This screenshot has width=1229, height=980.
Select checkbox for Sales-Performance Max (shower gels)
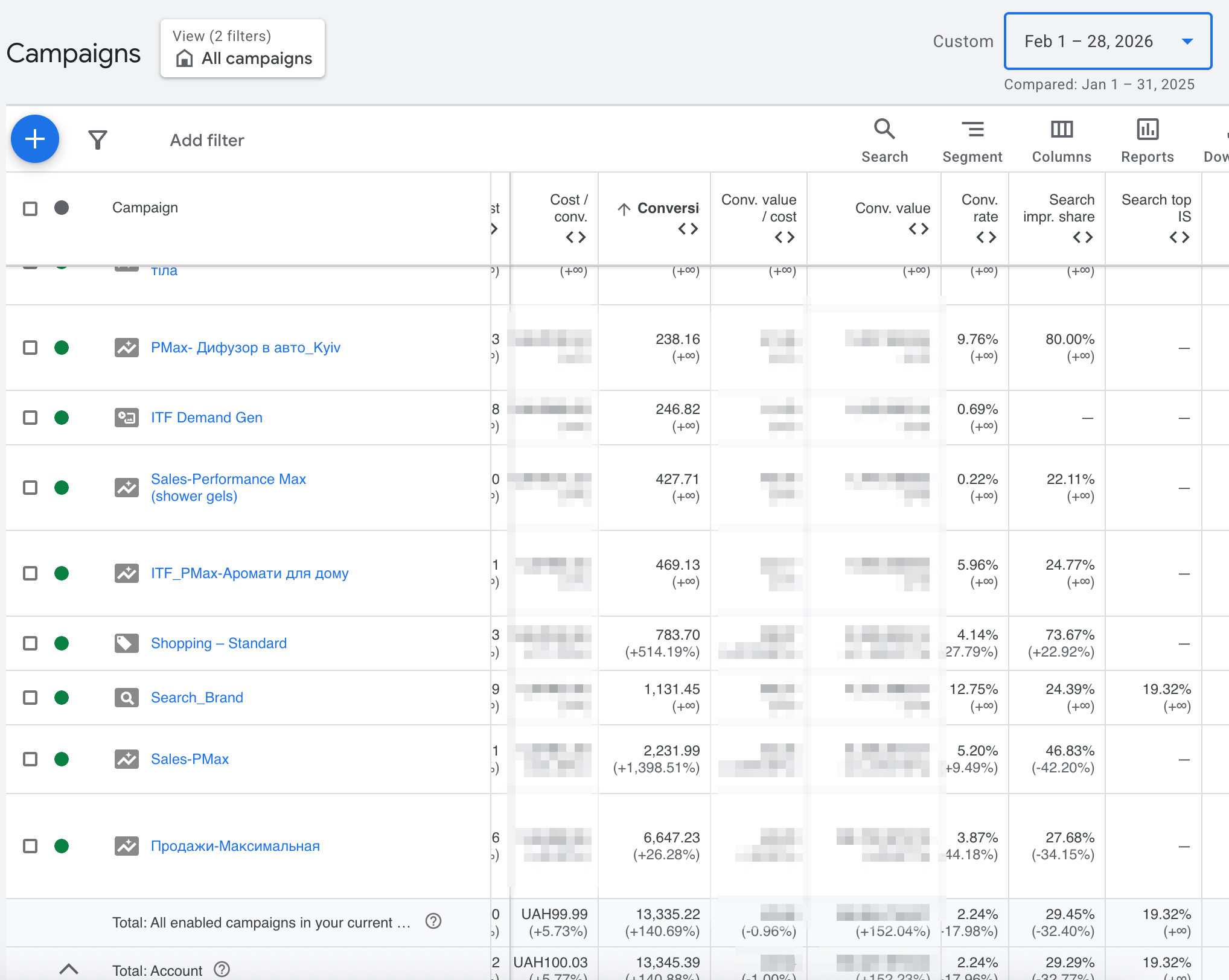[x=30, y=488]
